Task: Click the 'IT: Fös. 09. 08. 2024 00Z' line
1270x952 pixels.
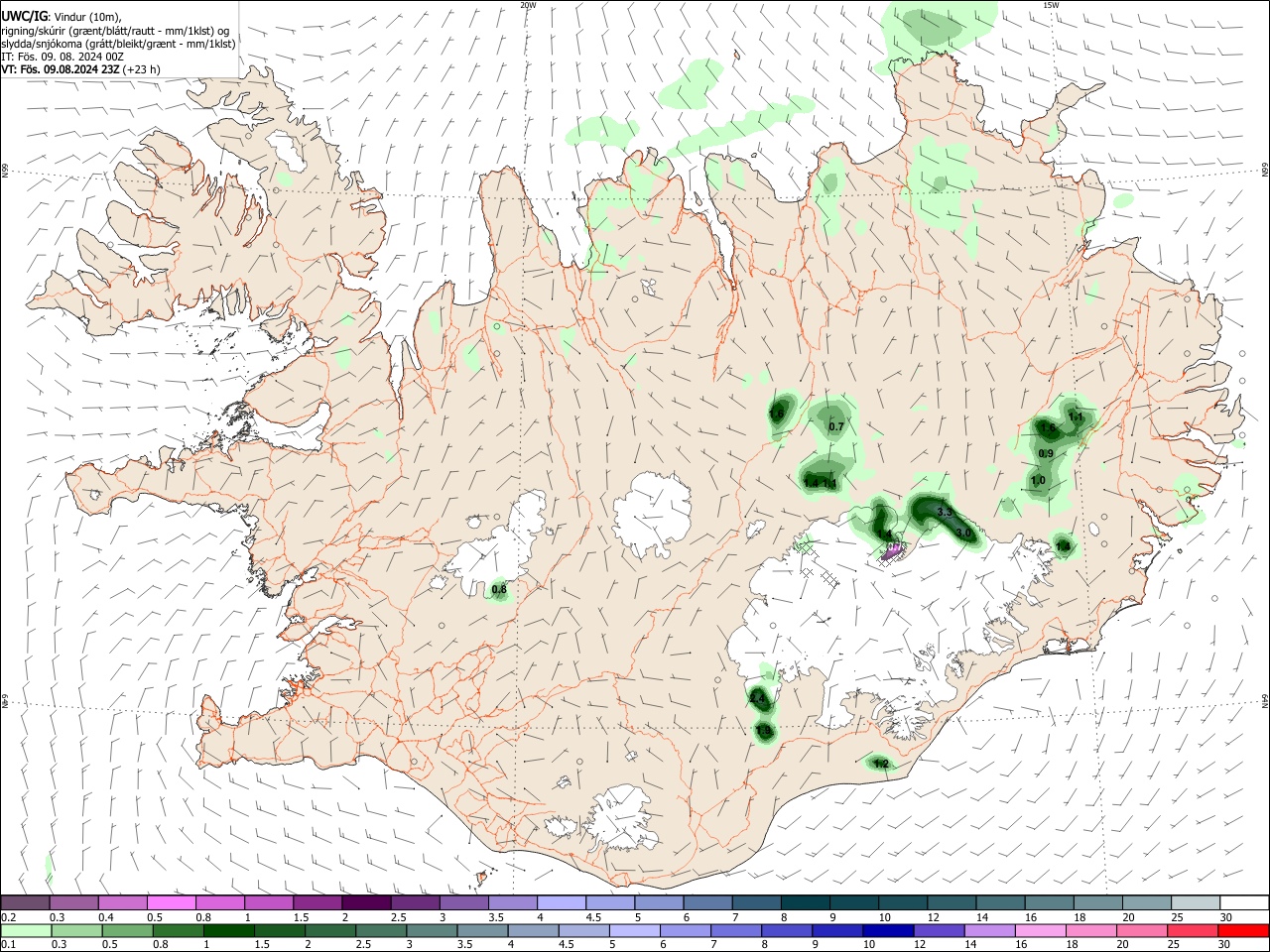Action: coord(63,57)
